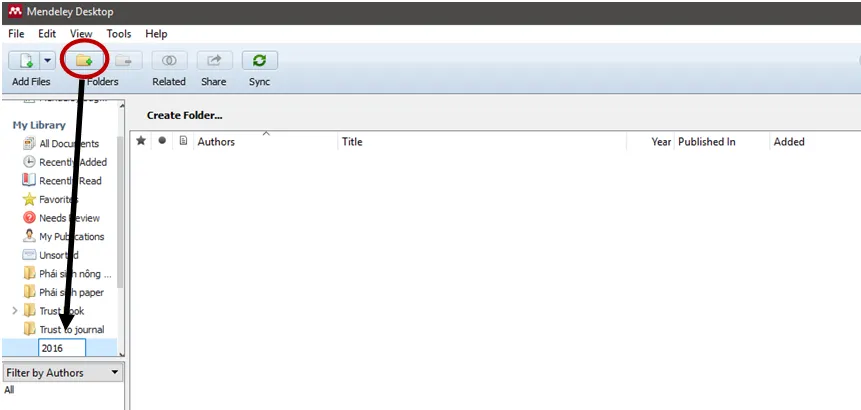Select All in author filter list
This screenshot has height=410, width=861.
[9, 390]
